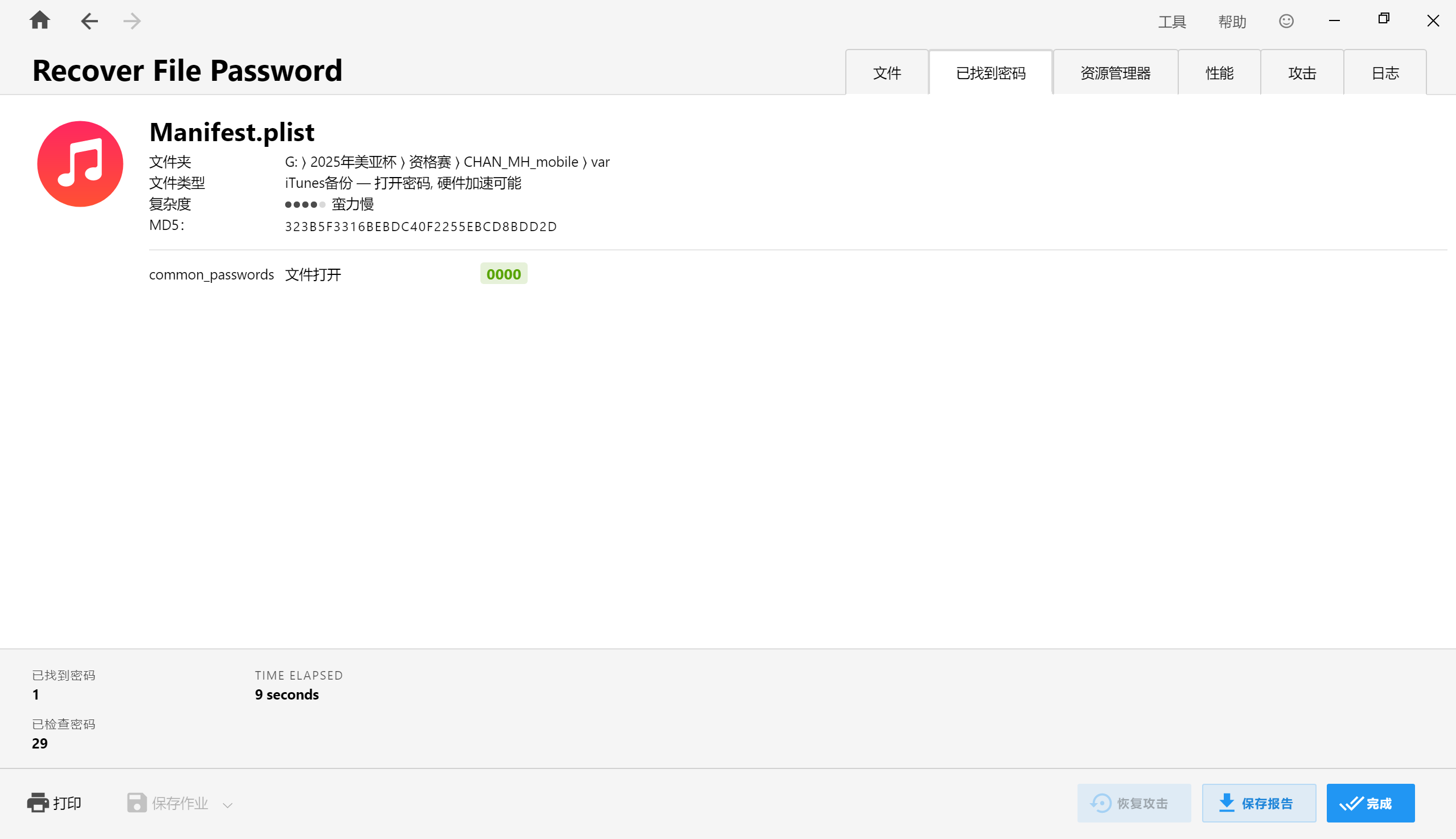This screenshot has height=839, width=1456.
Task: Open the 帮助 menu
Action: [1232, 22]
